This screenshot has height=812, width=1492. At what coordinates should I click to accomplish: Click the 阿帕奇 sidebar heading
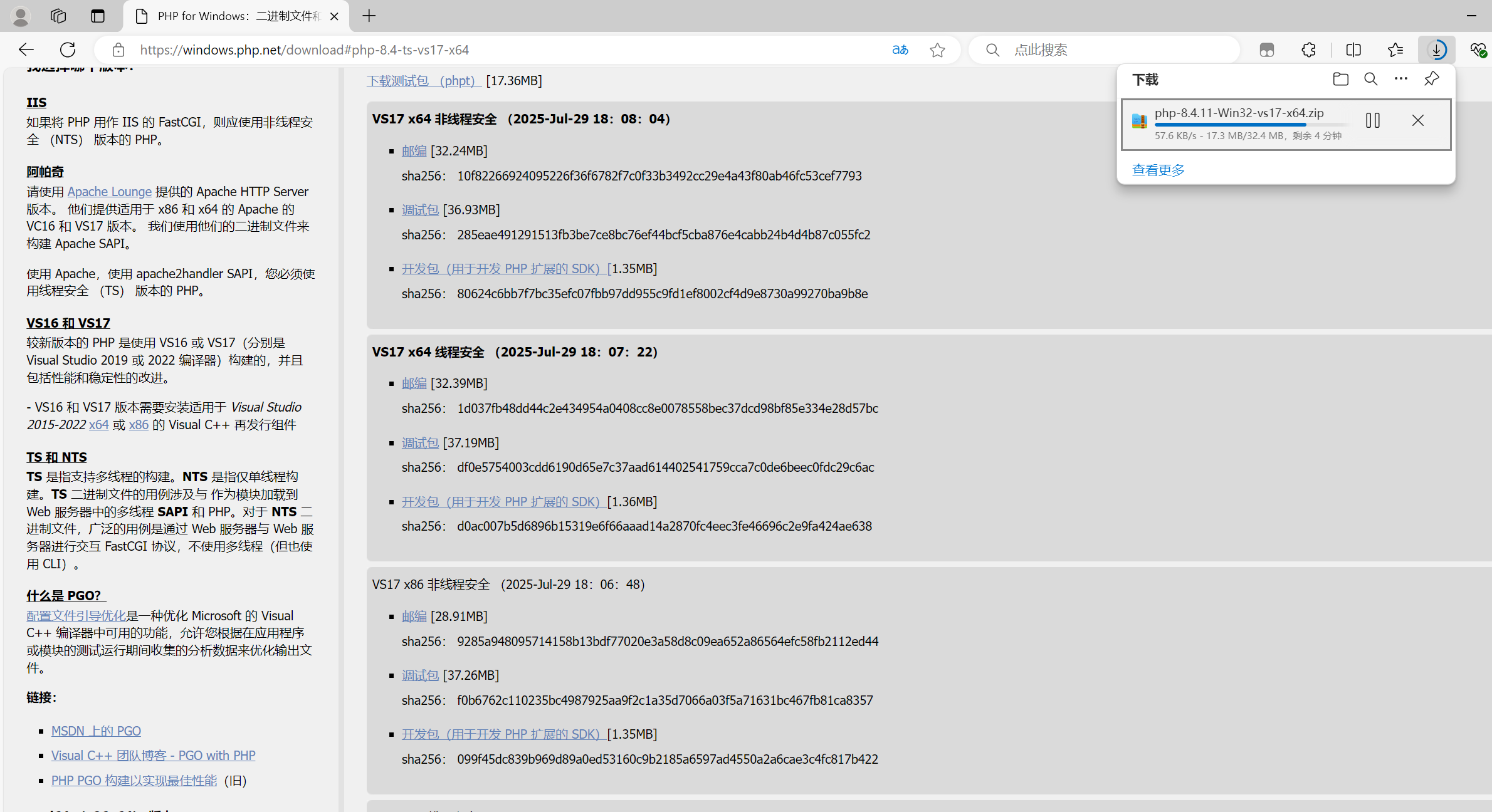click(45, 172)
